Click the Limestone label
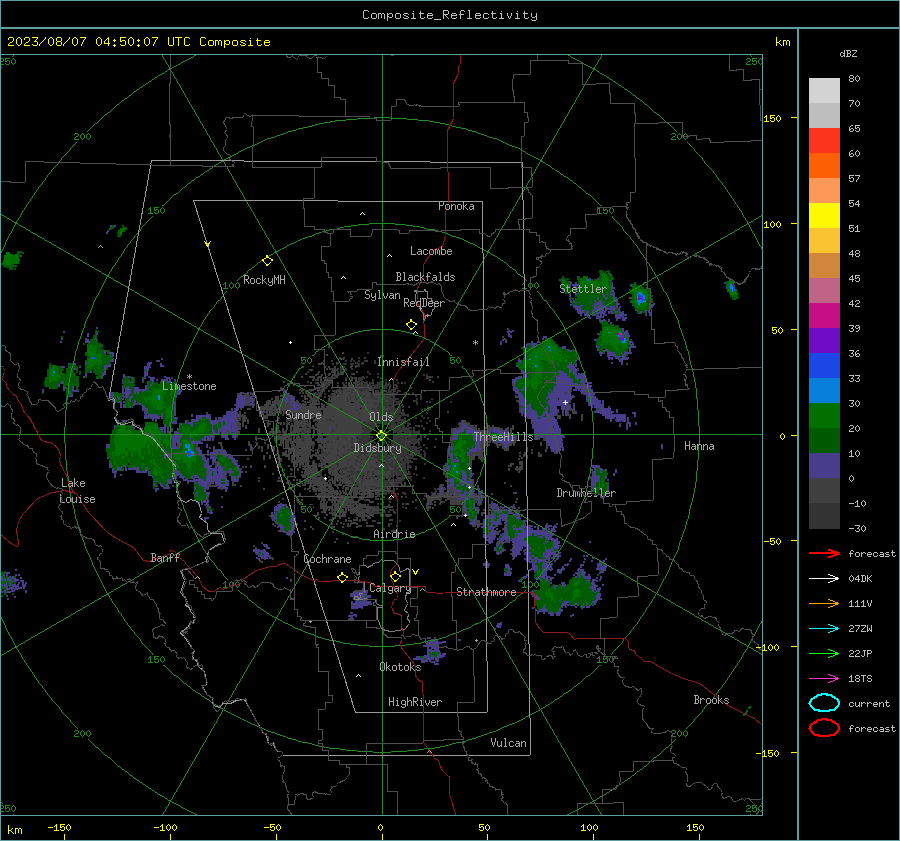900x841 pixels. tap(189, 386)
